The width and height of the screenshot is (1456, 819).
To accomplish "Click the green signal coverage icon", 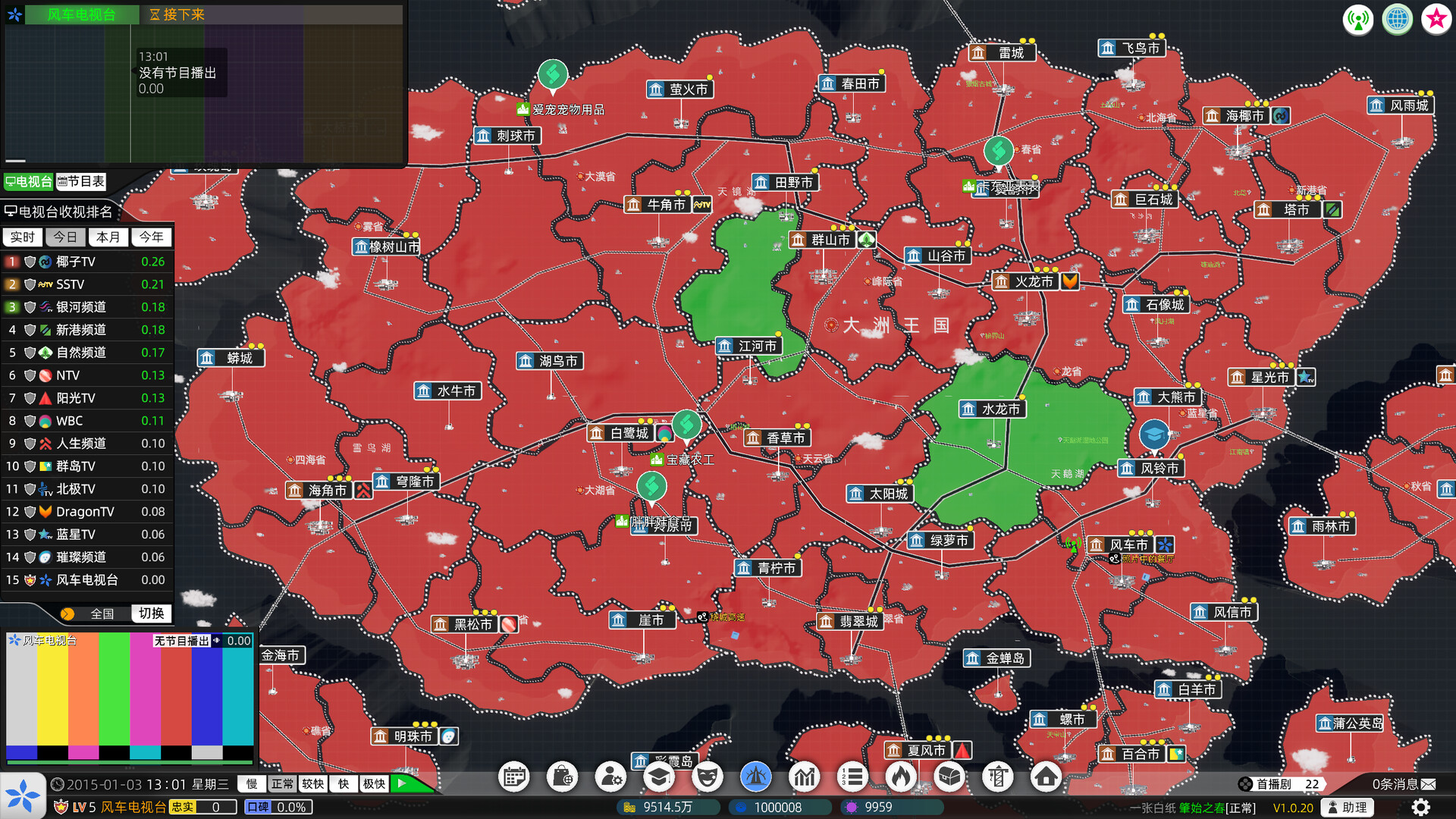I will pos(1358,19).
